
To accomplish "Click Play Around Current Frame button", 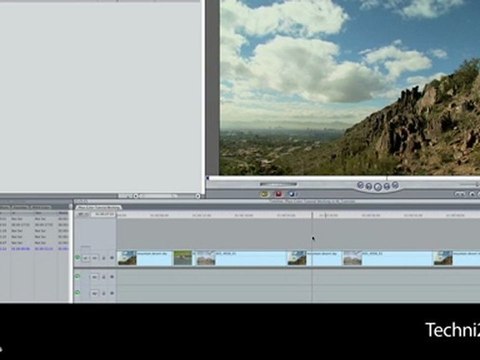I will pos(387,186).
